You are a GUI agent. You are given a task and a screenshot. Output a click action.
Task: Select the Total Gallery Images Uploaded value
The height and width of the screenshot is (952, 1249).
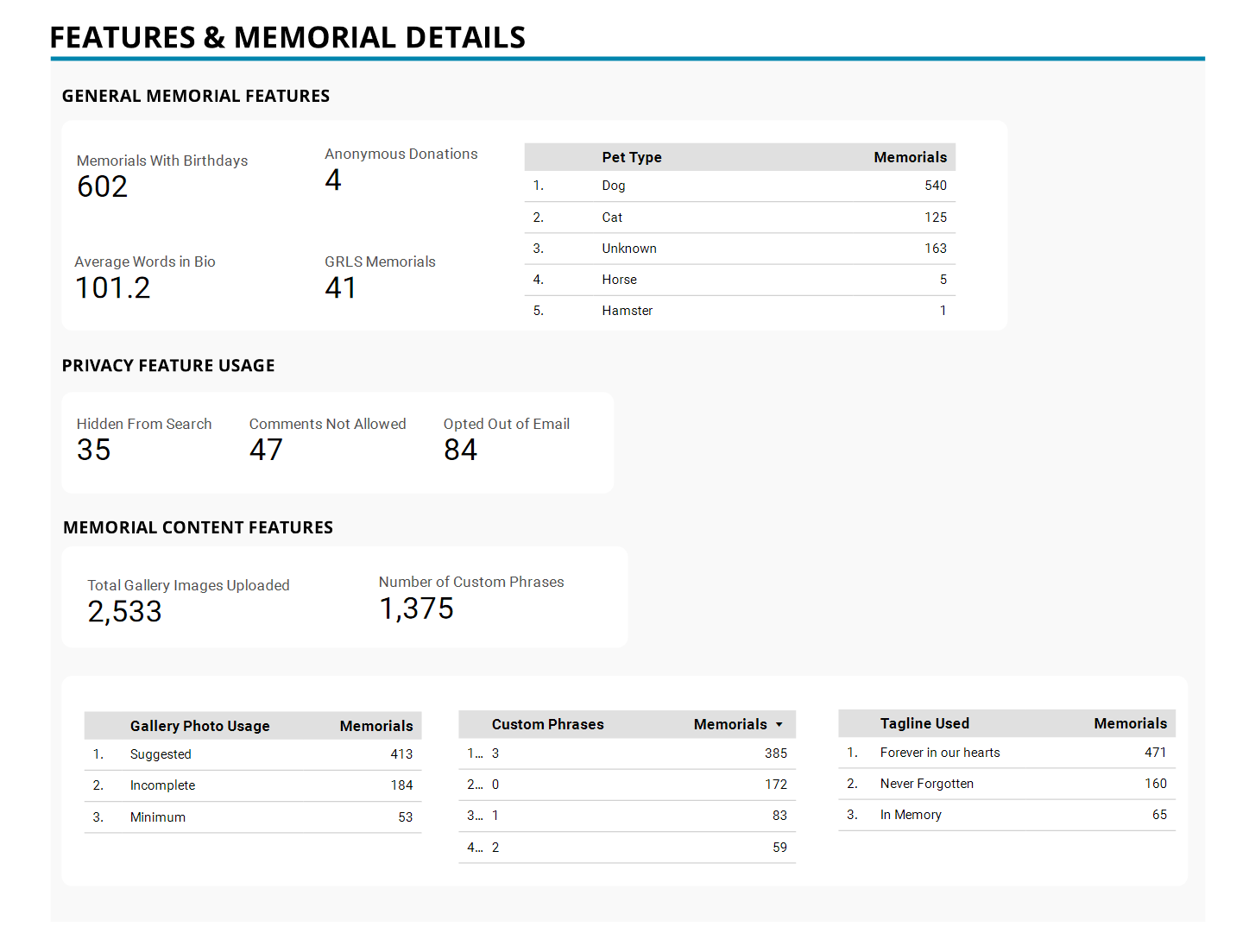pyautogui.click(x=124, y=611)
